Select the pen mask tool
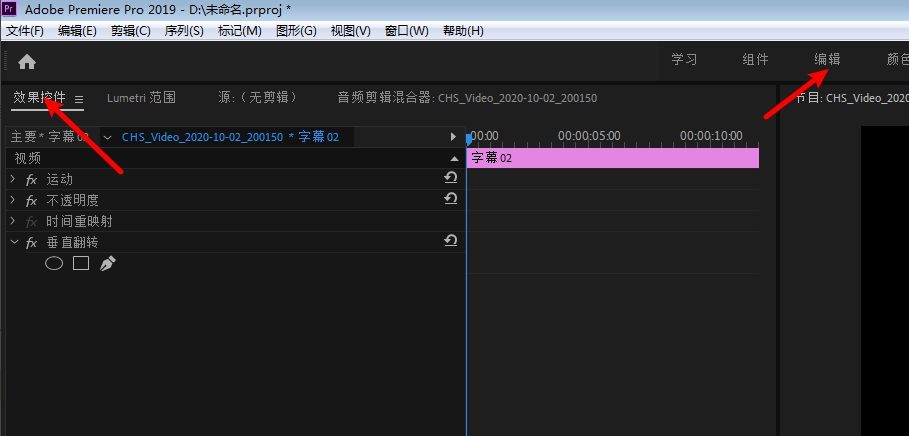This screenshot has width=909, height=436. [x=108, y=264]
